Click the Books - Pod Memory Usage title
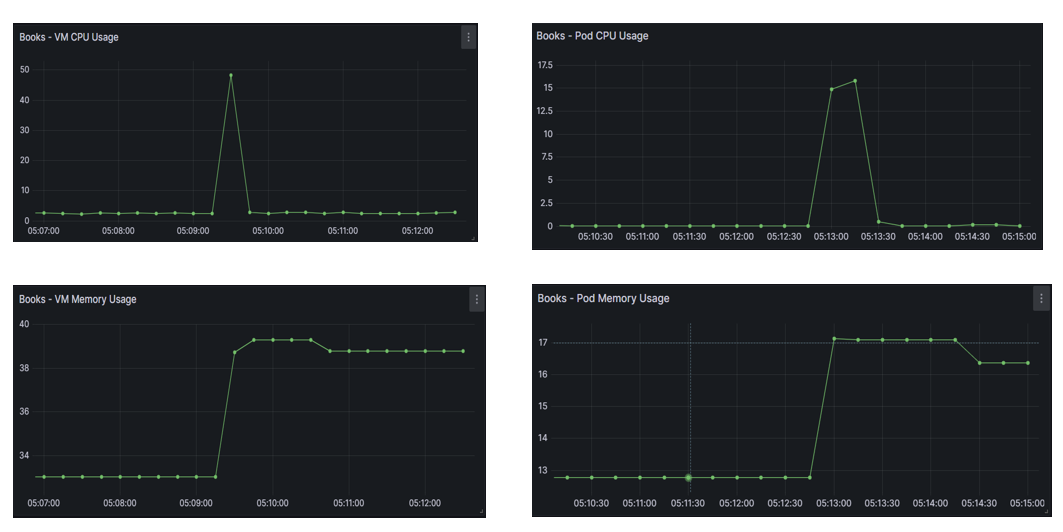Screen dimensions: 1063x532 pos(603,298)
